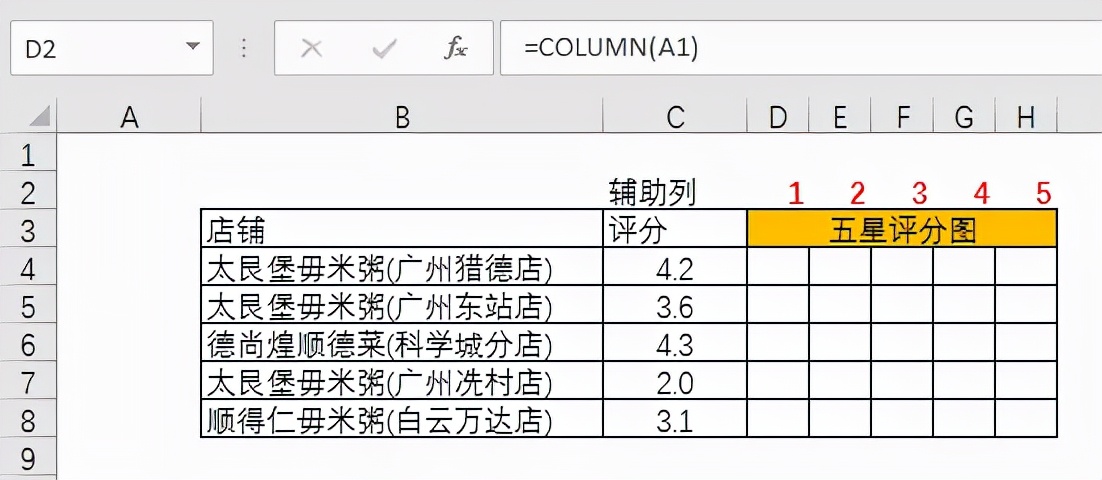1102x480 pixels.
Task: Click the Name Box showing D2
Action: click(x=112, y=48)
